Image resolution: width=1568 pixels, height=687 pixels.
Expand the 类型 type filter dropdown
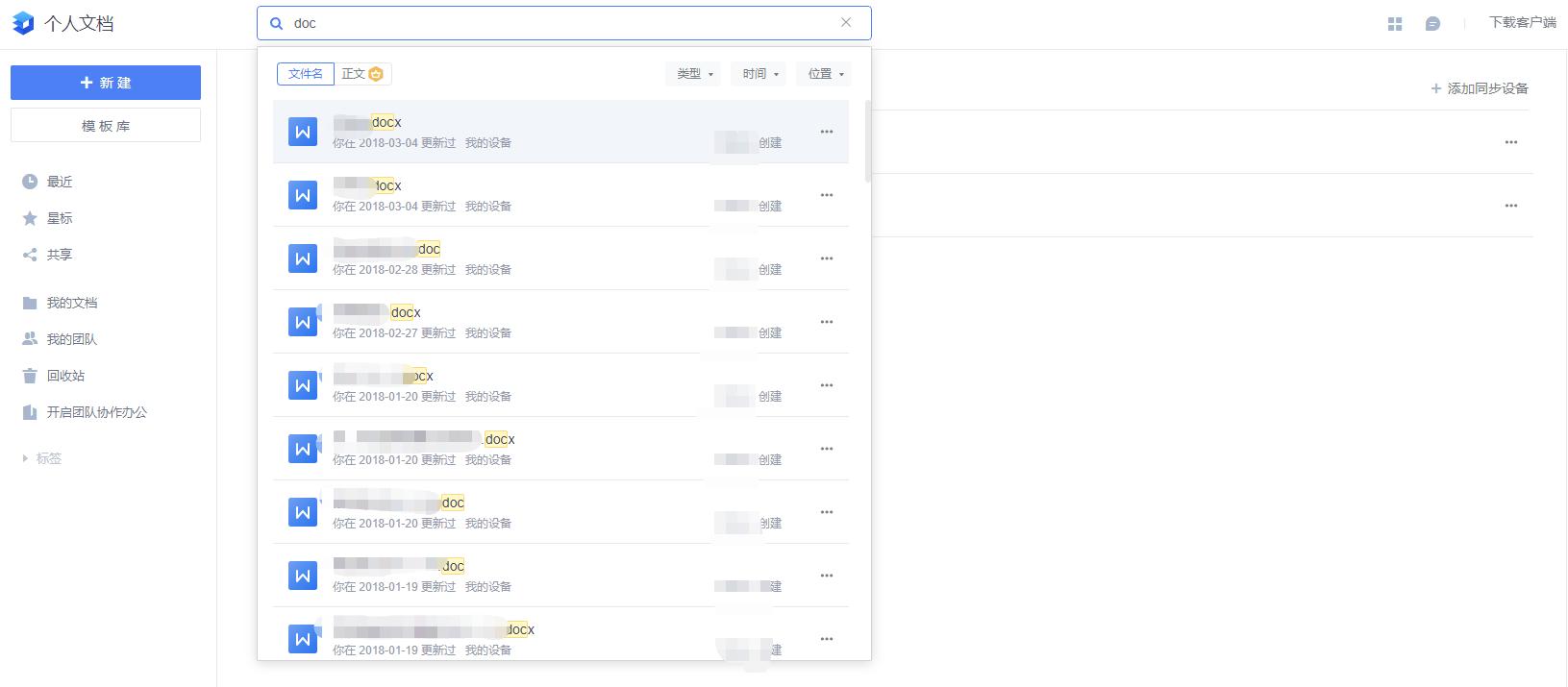693,74
